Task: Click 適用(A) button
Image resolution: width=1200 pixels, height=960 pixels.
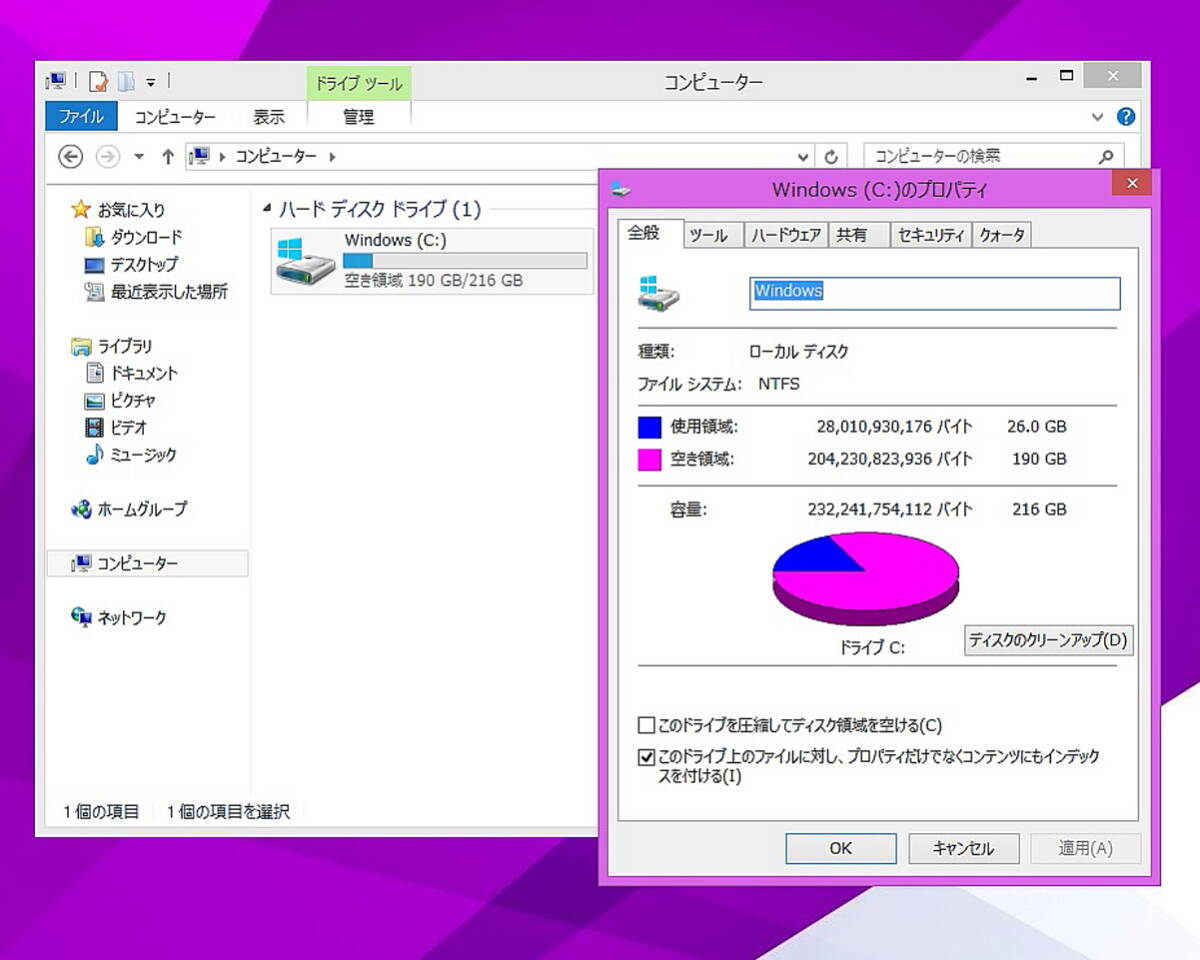Action: (1086, 848)
